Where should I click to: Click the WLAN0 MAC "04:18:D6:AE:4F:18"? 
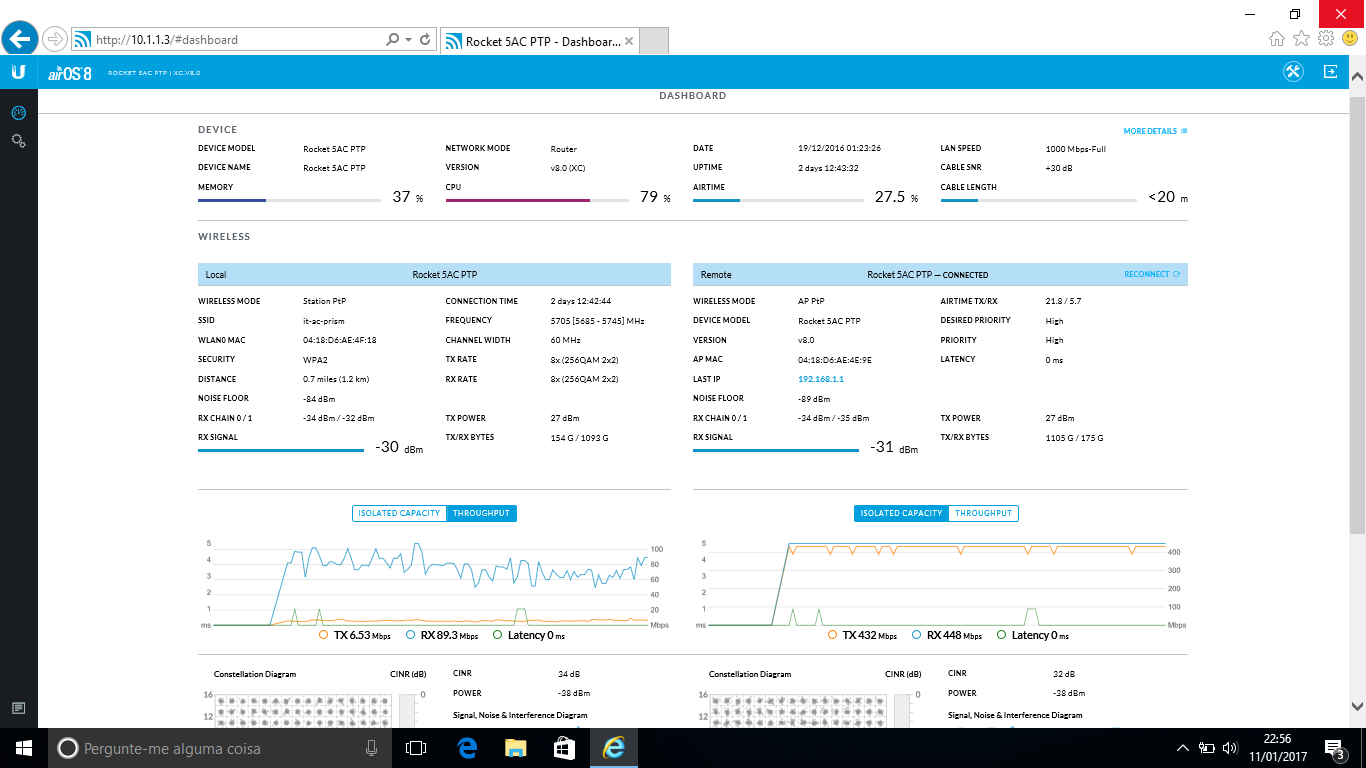coord(340,340)
